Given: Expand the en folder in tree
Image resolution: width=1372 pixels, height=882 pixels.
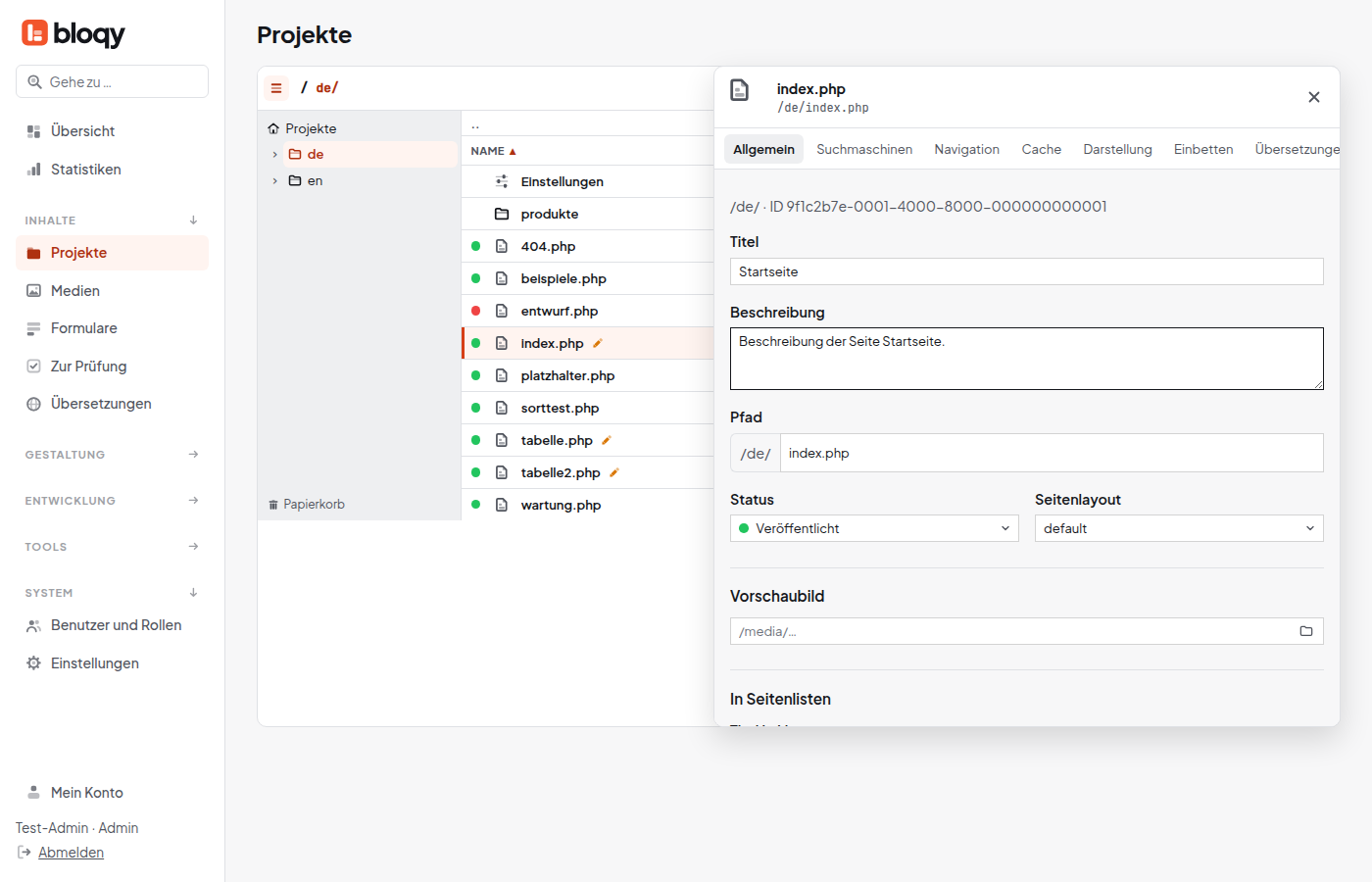Looking at the screenshot, I should pyautogui.click(x=275, y=181).
